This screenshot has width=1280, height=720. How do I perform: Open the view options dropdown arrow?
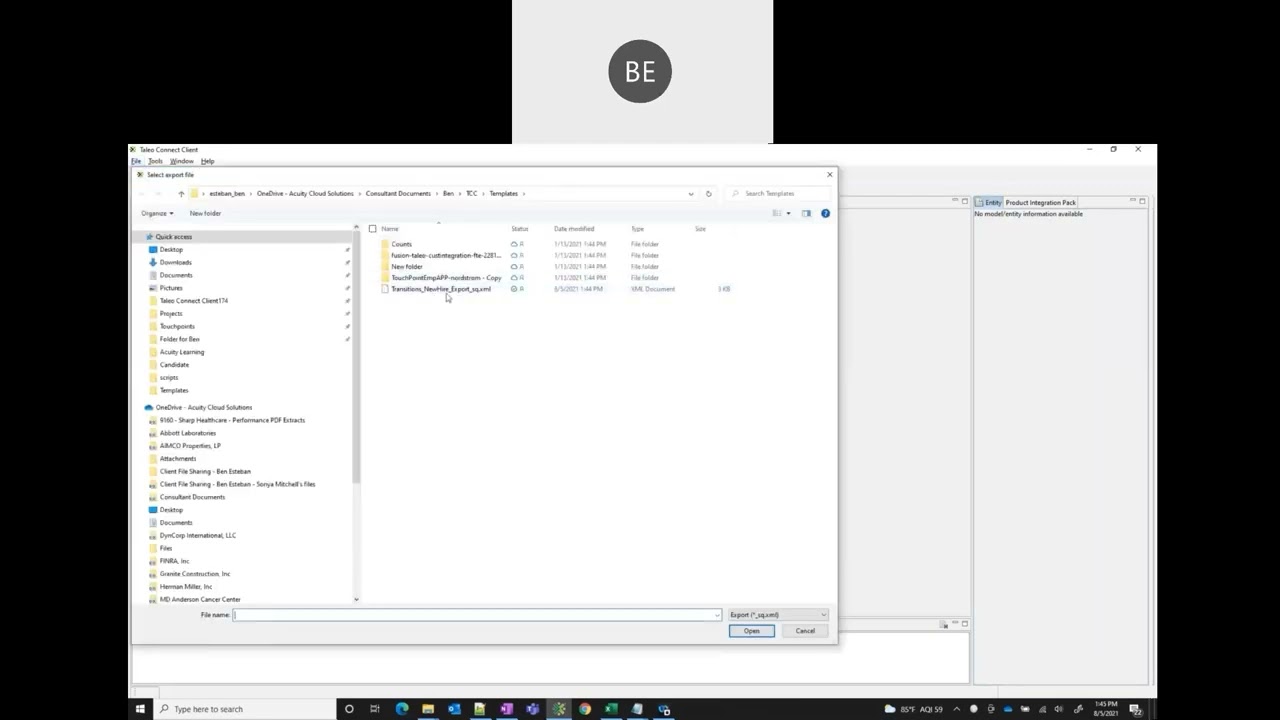tap(788, 213)
